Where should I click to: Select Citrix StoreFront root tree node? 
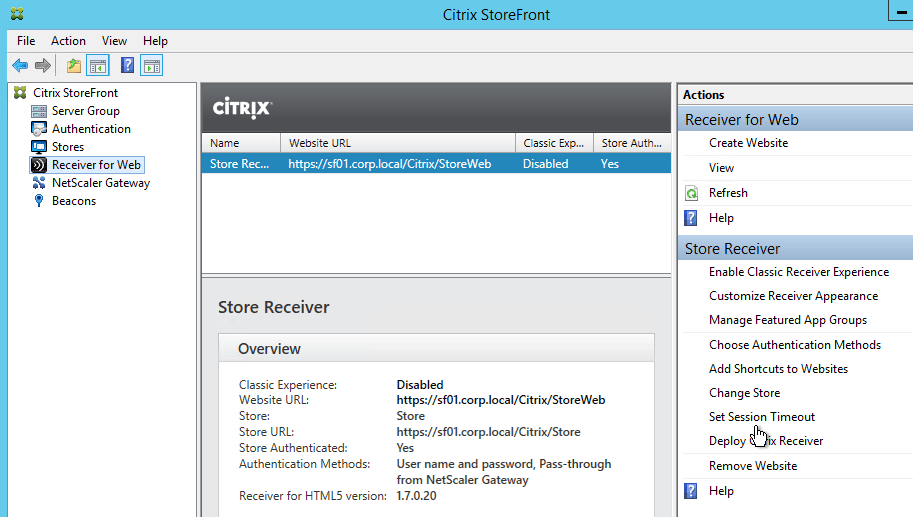click(75, 93)
